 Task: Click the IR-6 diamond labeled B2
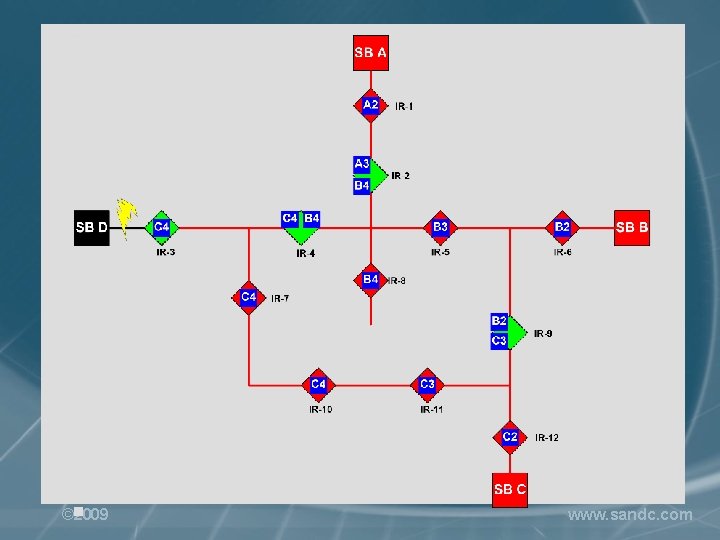coord(562,228)
